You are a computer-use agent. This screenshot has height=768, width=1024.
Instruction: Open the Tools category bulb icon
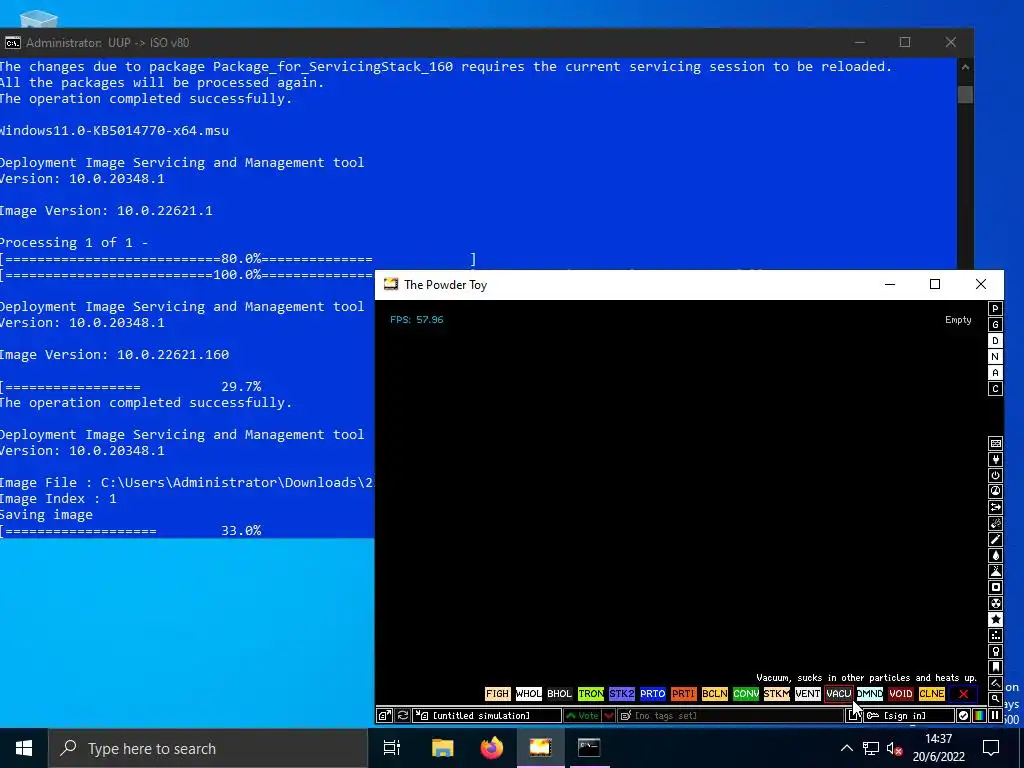995,651
